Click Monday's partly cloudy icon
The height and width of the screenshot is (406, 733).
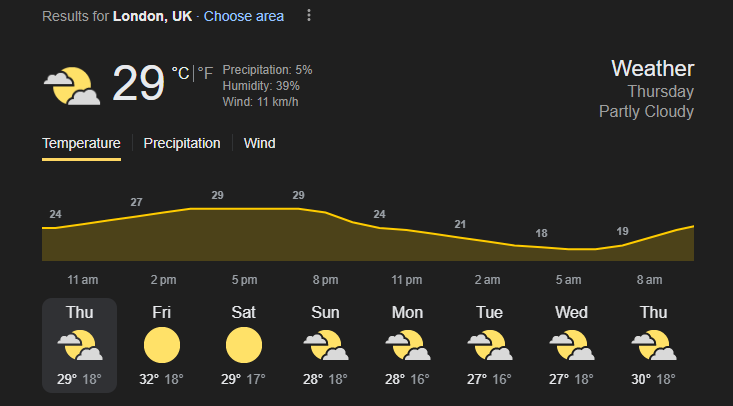tap(408, 345)
